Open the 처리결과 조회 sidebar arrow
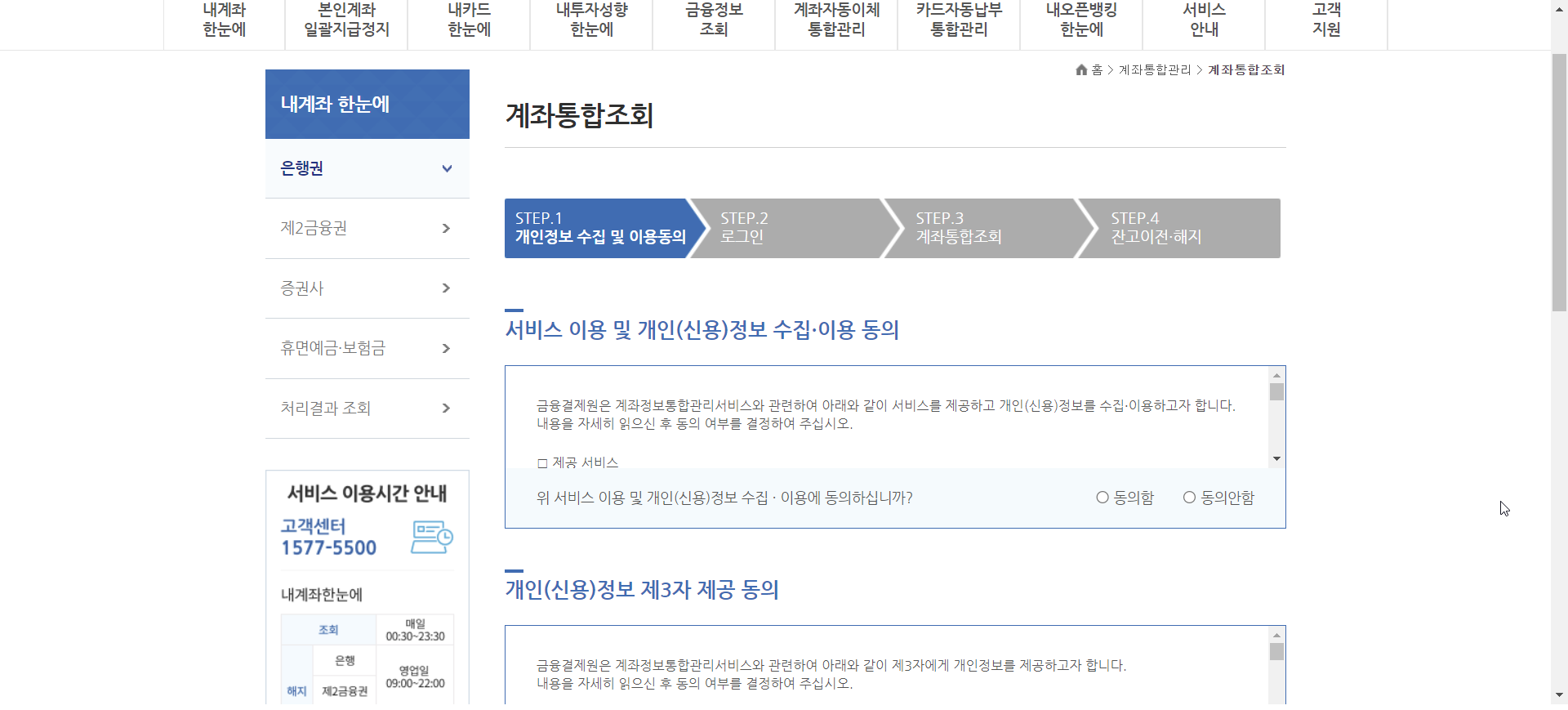This screenshot has width=1568, height=710. 446,408
